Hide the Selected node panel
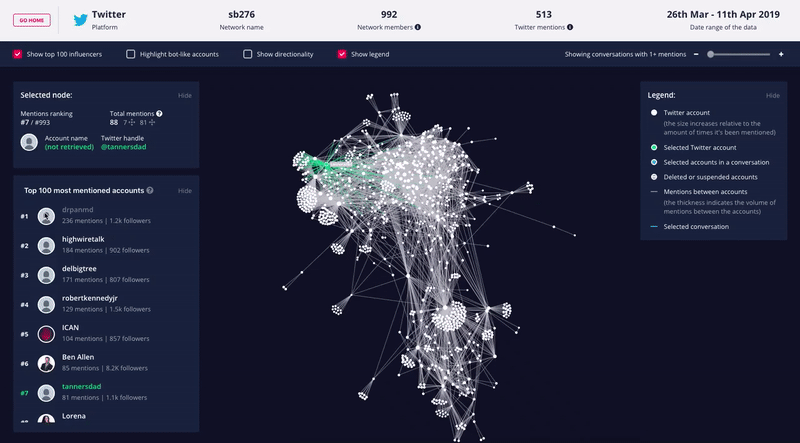Image resolution: width=800 pixels, height=443 pixels. coord(185,95)
